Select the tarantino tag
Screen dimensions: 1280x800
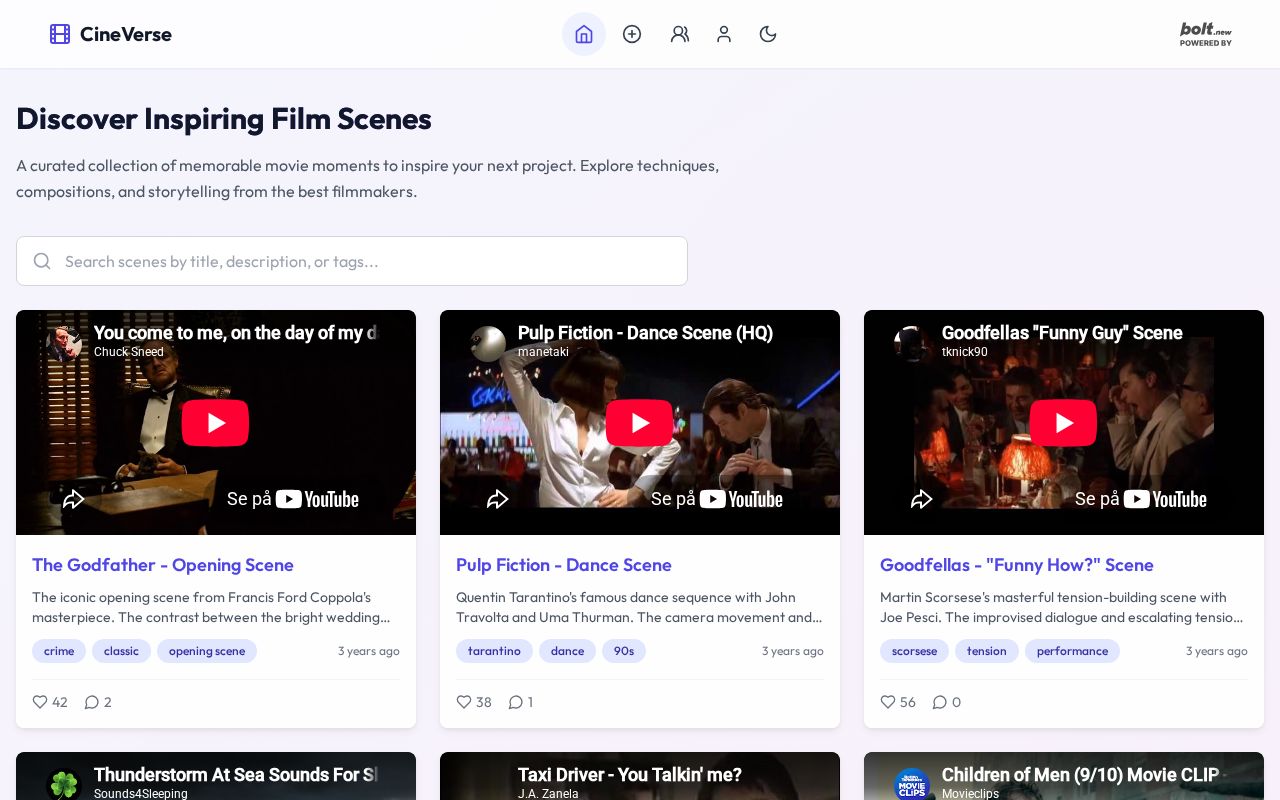click(x=494, y=651)
